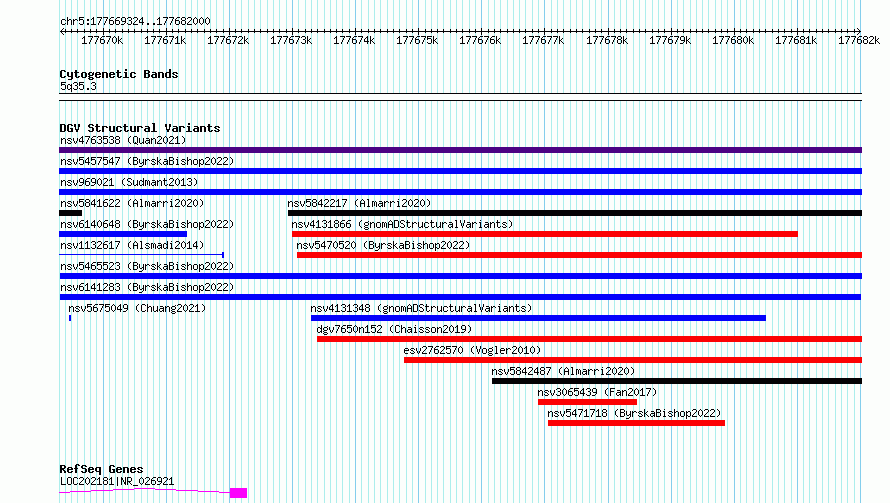Click the Cytogenetic Bands track title
Viewport: 890px width, 503px height.
point(119,74)
